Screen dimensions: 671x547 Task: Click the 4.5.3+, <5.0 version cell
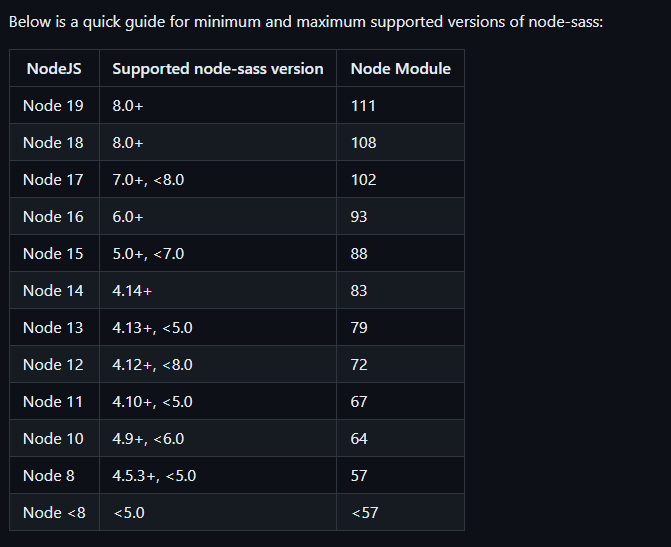pyautogui.click(x=154, y=476)
